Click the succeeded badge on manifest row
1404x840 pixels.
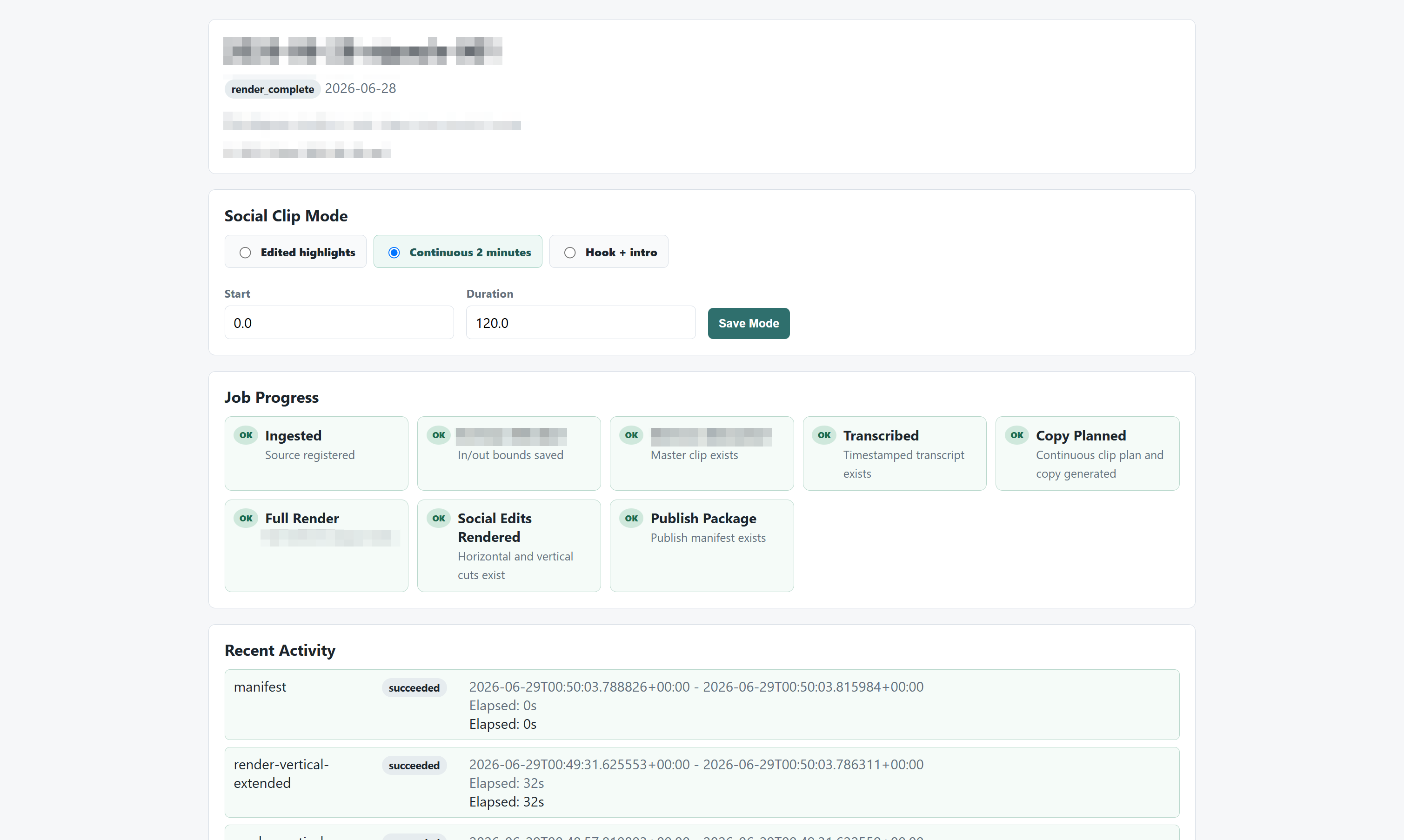414,688
